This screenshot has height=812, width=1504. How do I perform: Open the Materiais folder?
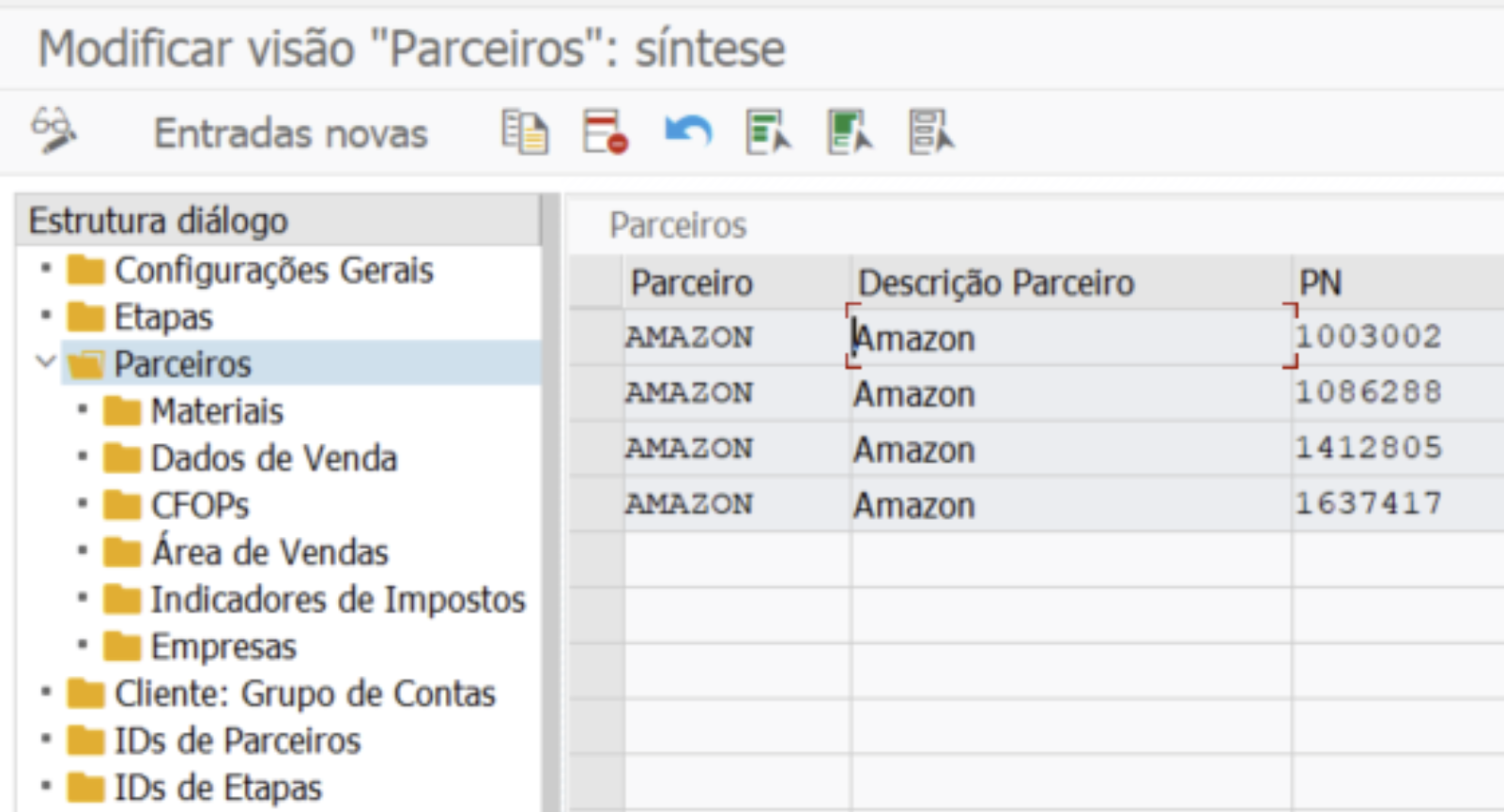pos(217,411)
